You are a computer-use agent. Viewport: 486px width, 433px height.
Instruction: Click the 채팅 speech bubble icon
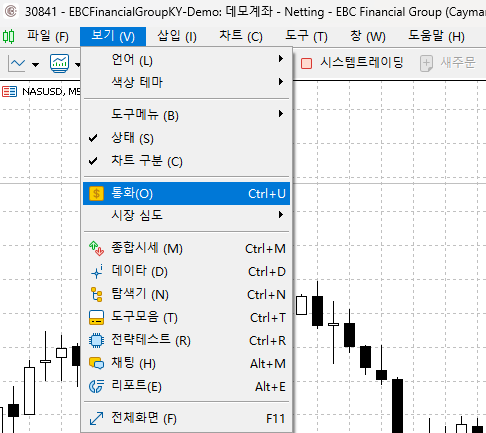96,363
